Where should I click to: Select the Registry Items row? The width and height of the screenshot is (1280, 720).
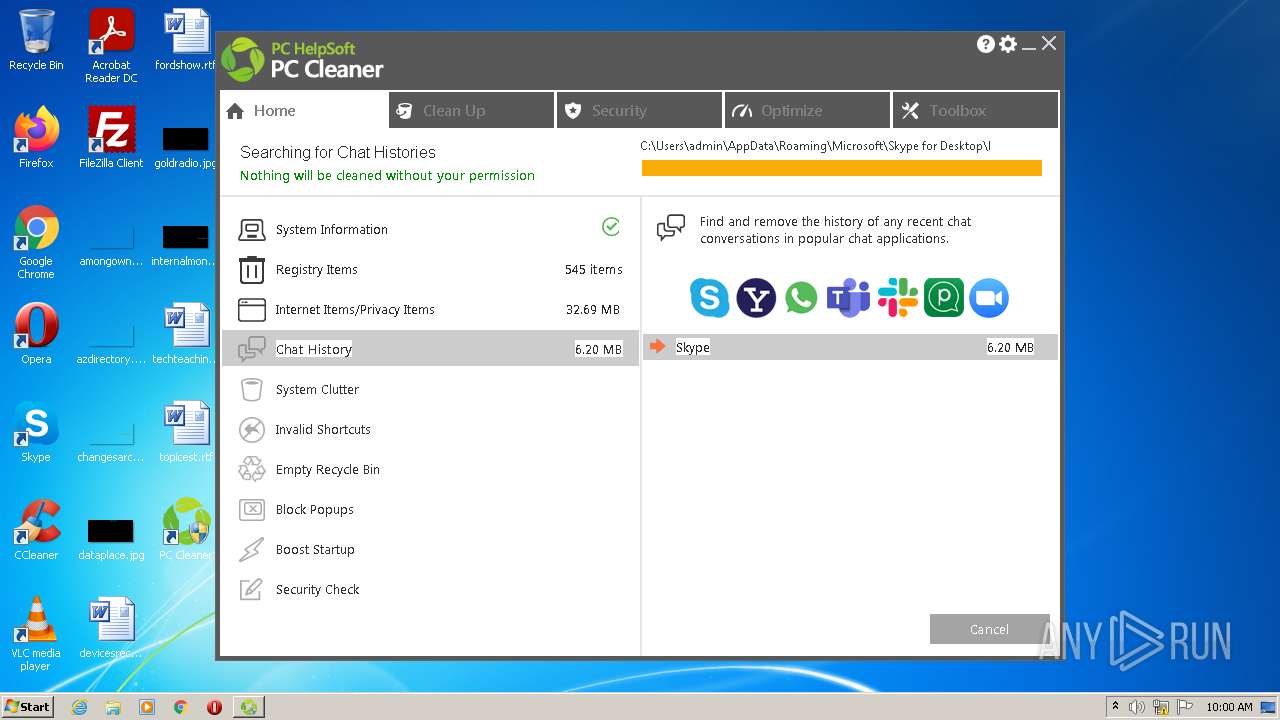point(430,269)
